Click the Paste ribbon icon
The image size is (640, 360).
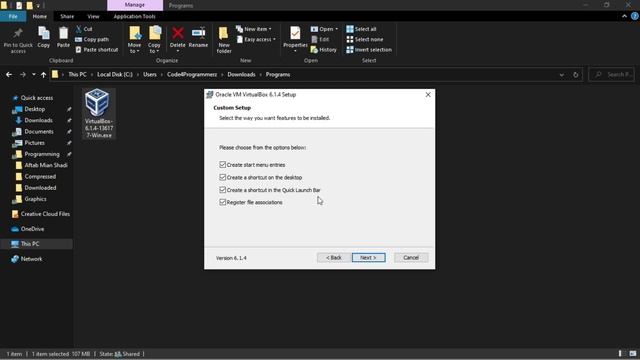point(63,38)
